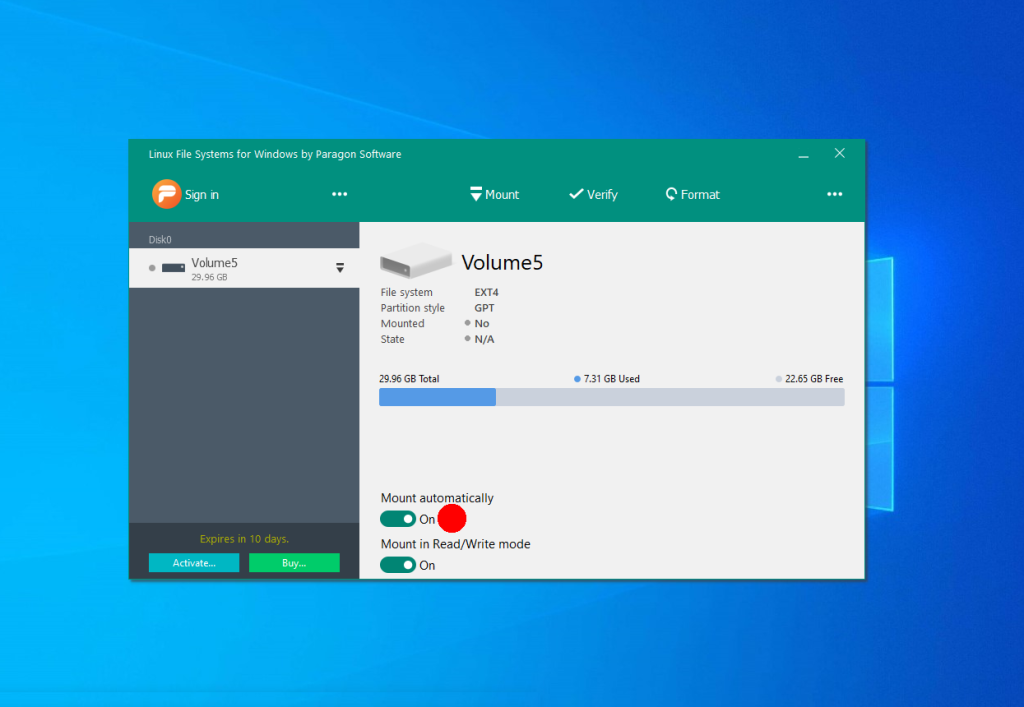
Task: Click the orange Paragon logo icon
Action: 166,194
